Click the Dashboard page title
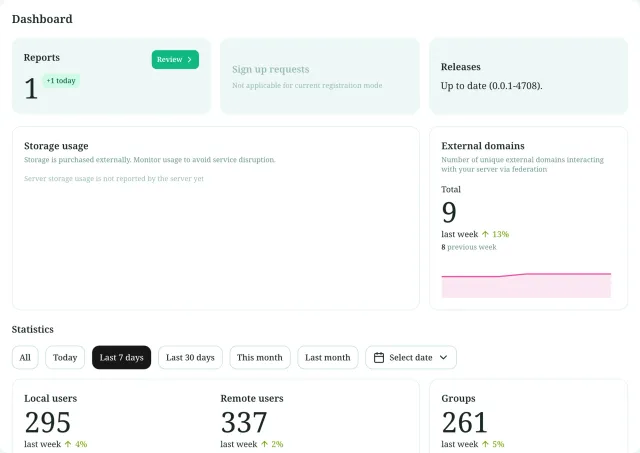The height and width of the screenshot is (453, 640). coord(42,19)
